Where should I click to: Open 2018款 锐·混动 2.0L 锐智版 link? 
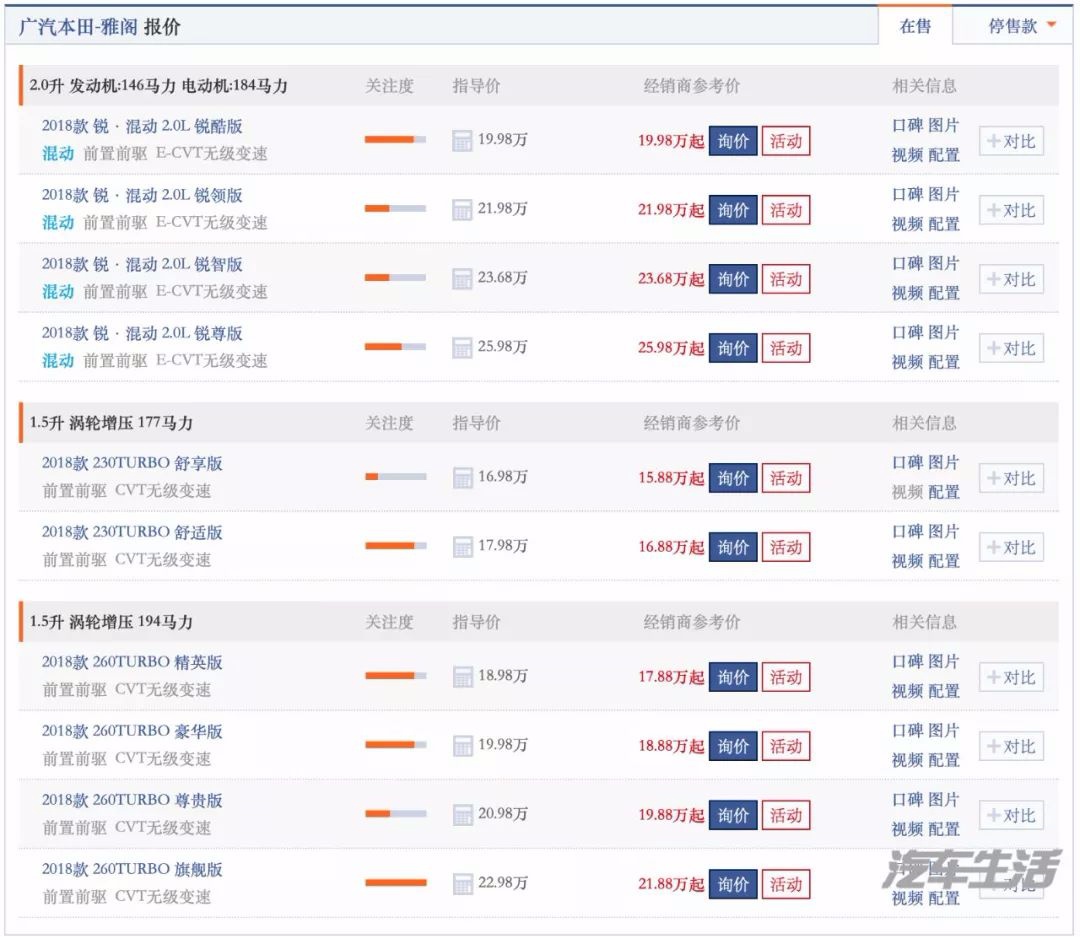pyautogui.click(x=142, y=264)
